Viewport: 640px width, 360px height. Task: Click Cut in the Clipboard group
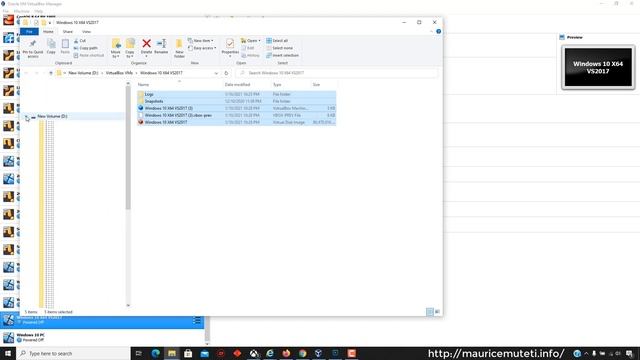[80, 41]
